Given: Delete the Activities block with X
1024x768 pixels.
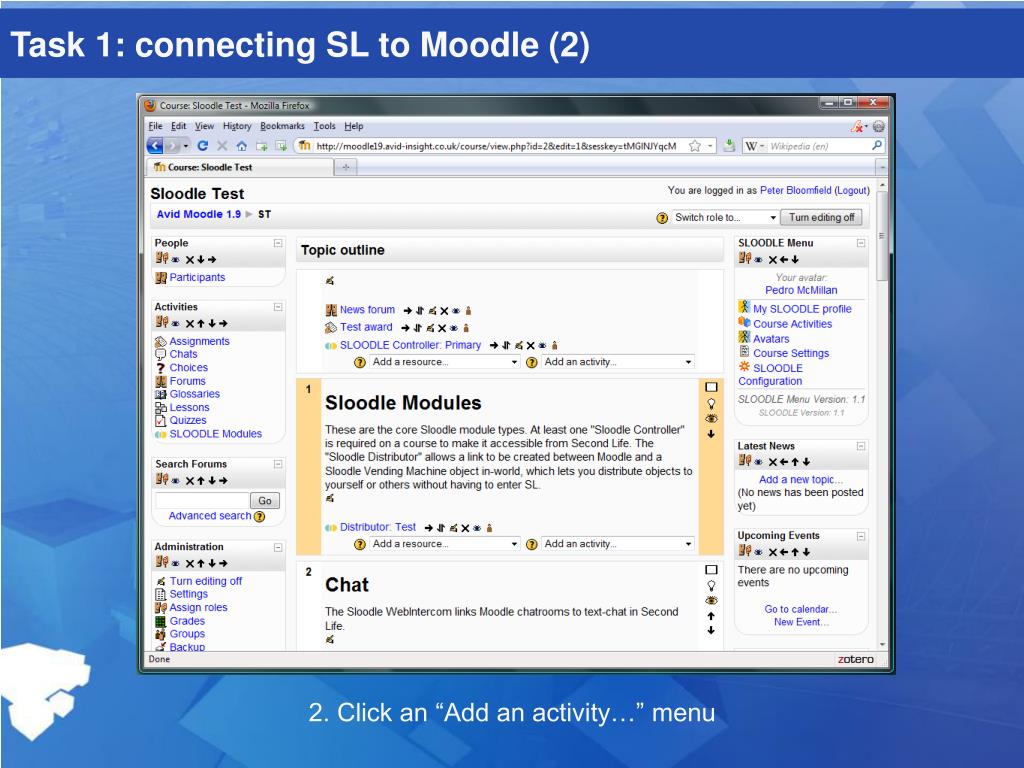Looking at the screenshot, I should [x=189, y=323].
